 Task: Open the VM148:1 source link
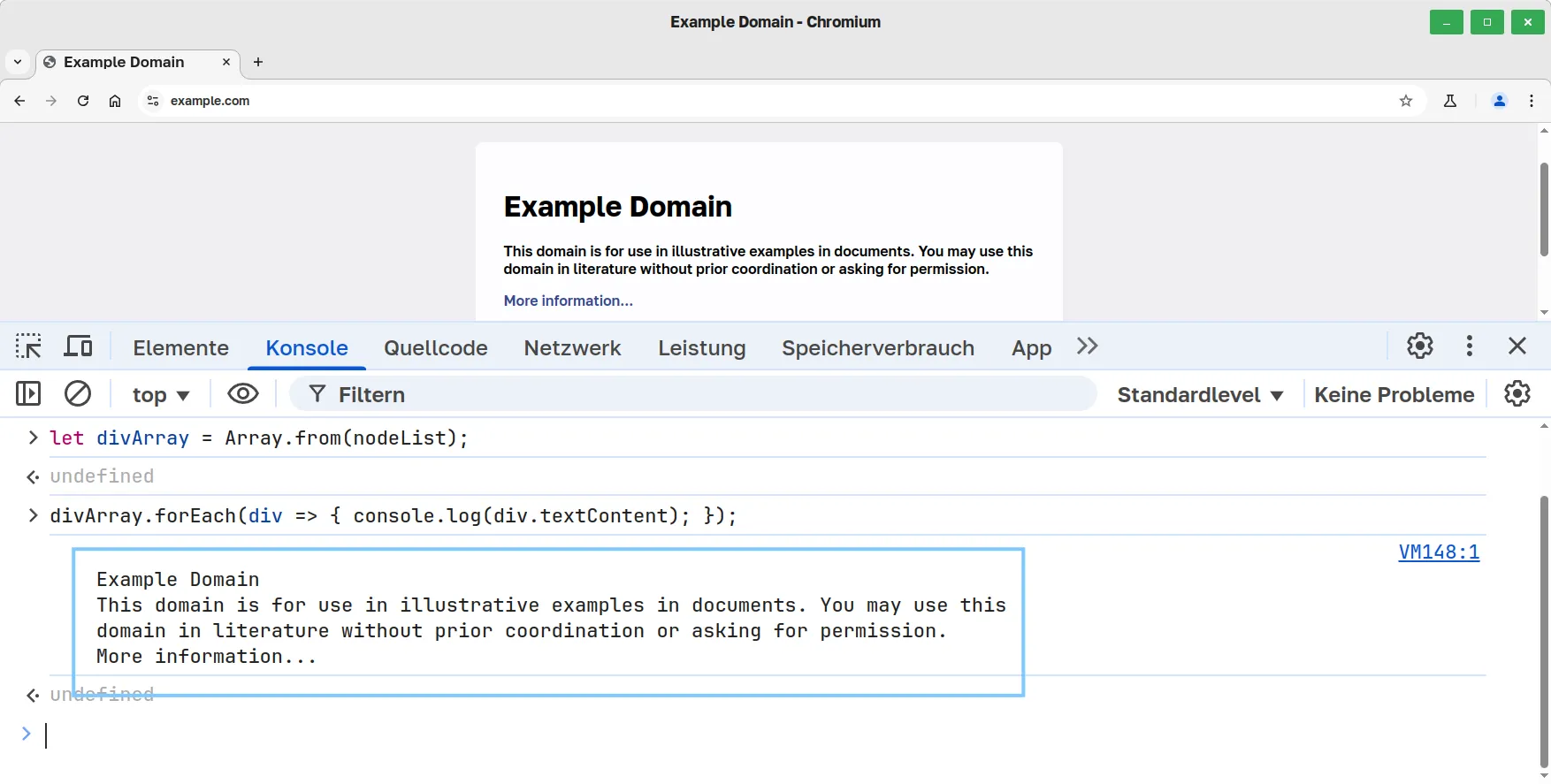point(1439,552)
